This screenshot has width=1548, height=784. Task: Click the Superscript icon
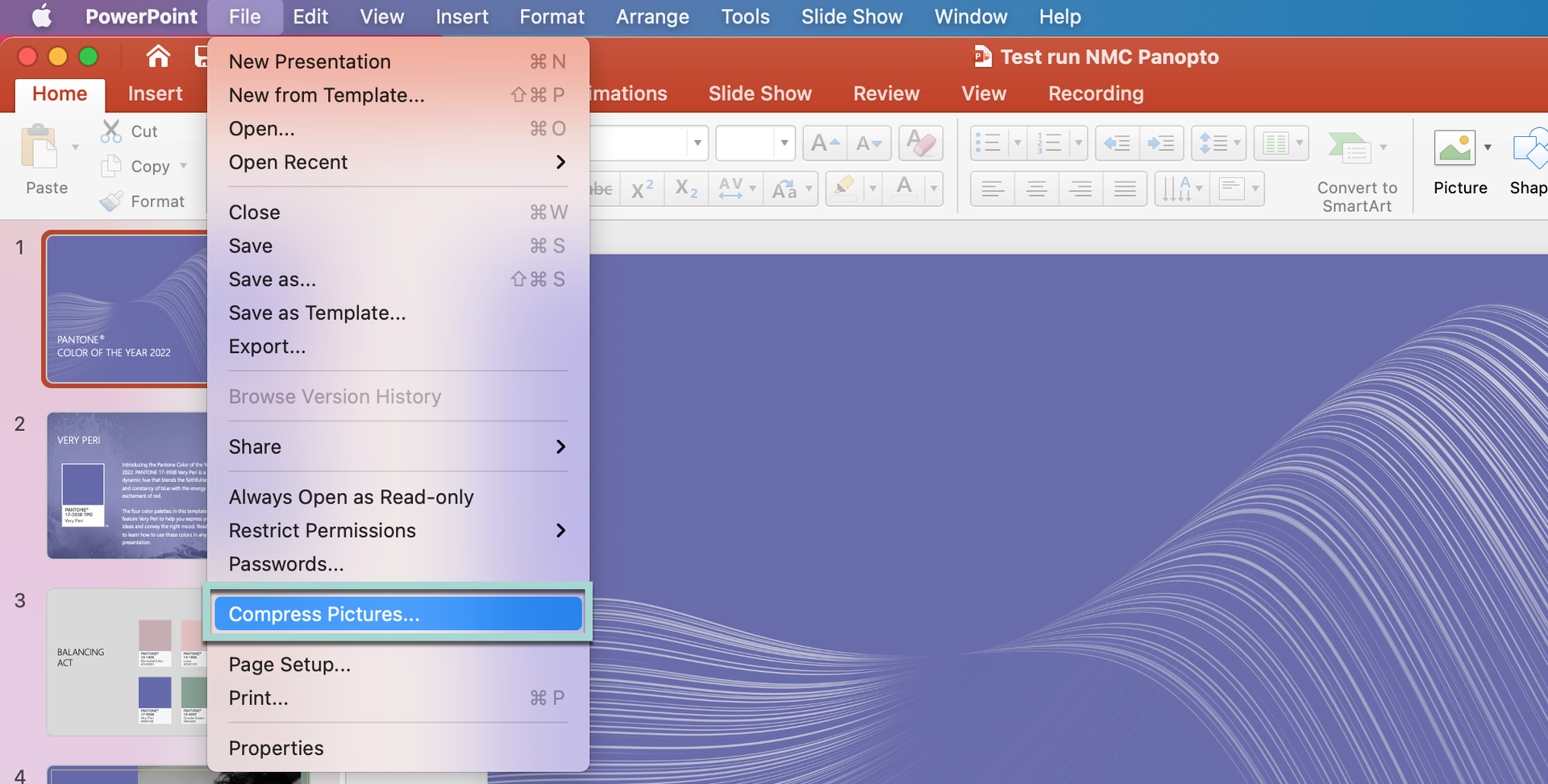(x=642, y=189)
